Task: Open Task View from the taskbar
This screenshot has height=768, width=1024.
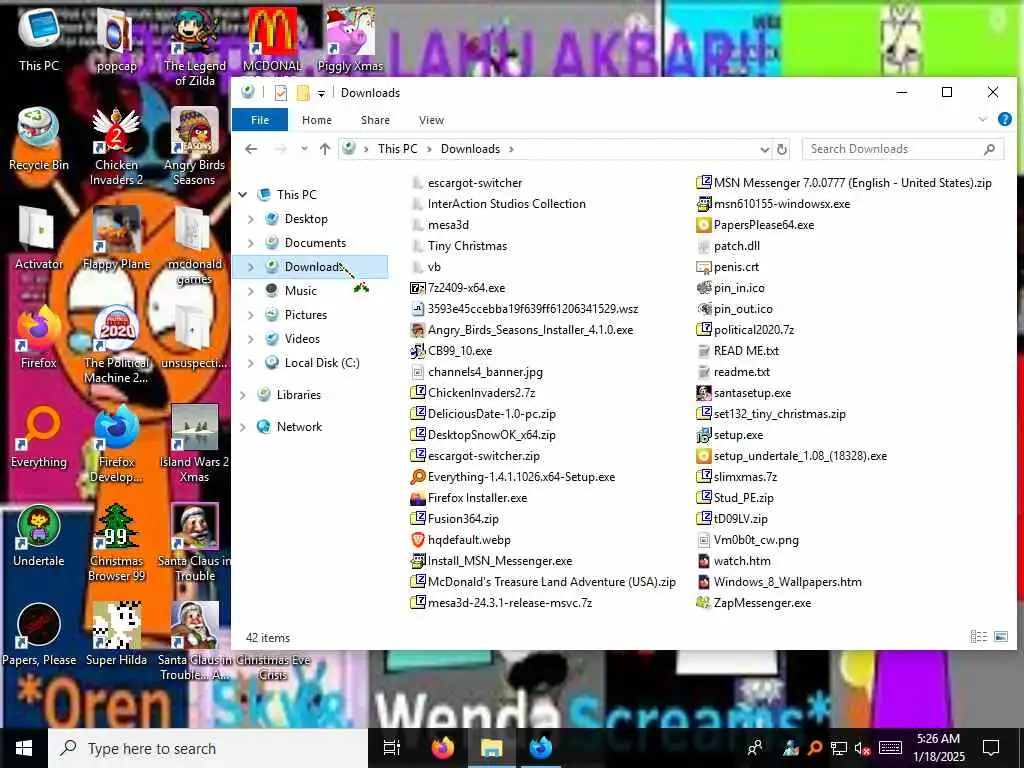Action: coord(392,748)
